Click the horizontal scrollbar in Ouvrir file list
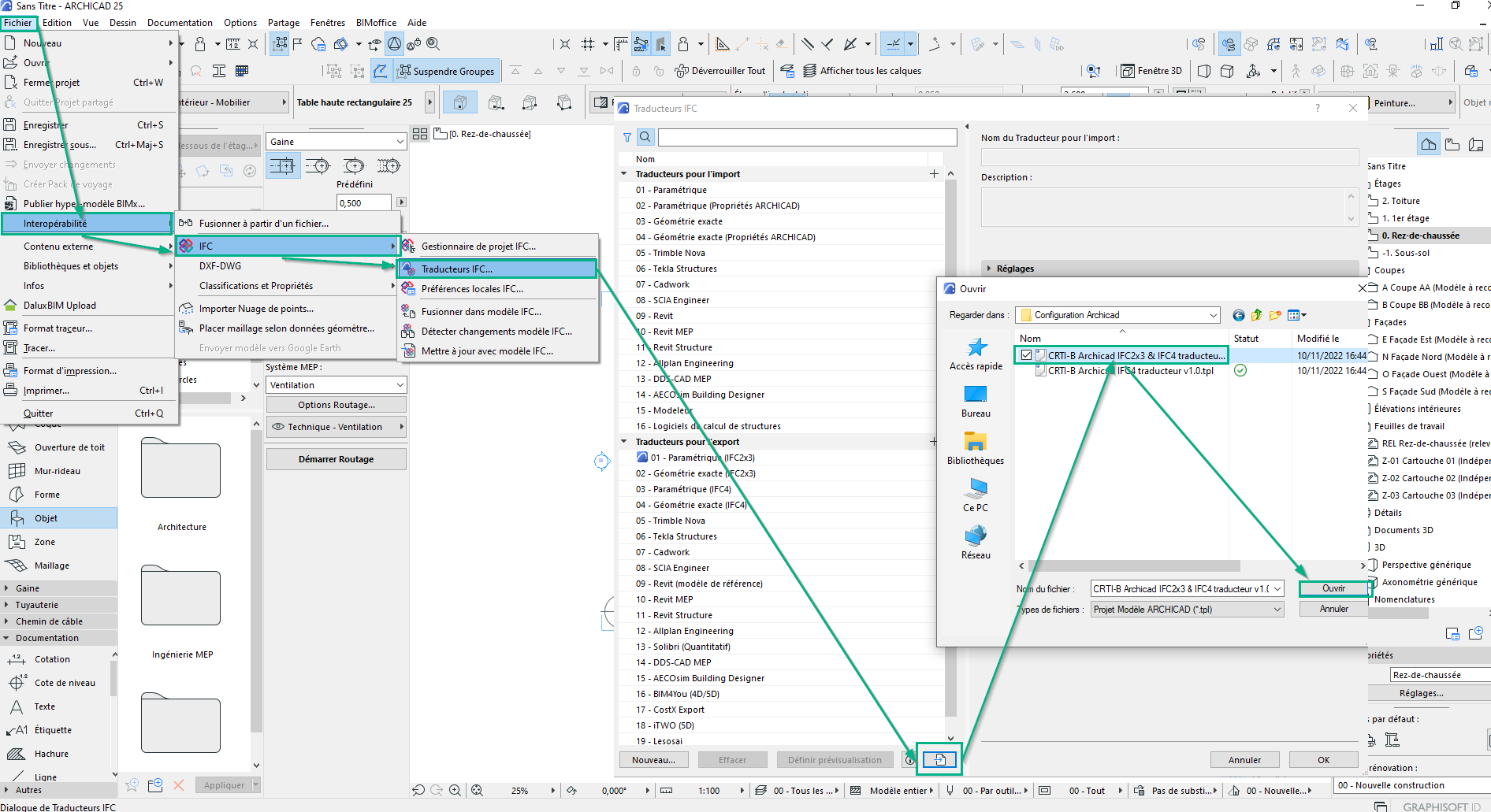Screen dimensions: 1491x812 click(1134, 565)
